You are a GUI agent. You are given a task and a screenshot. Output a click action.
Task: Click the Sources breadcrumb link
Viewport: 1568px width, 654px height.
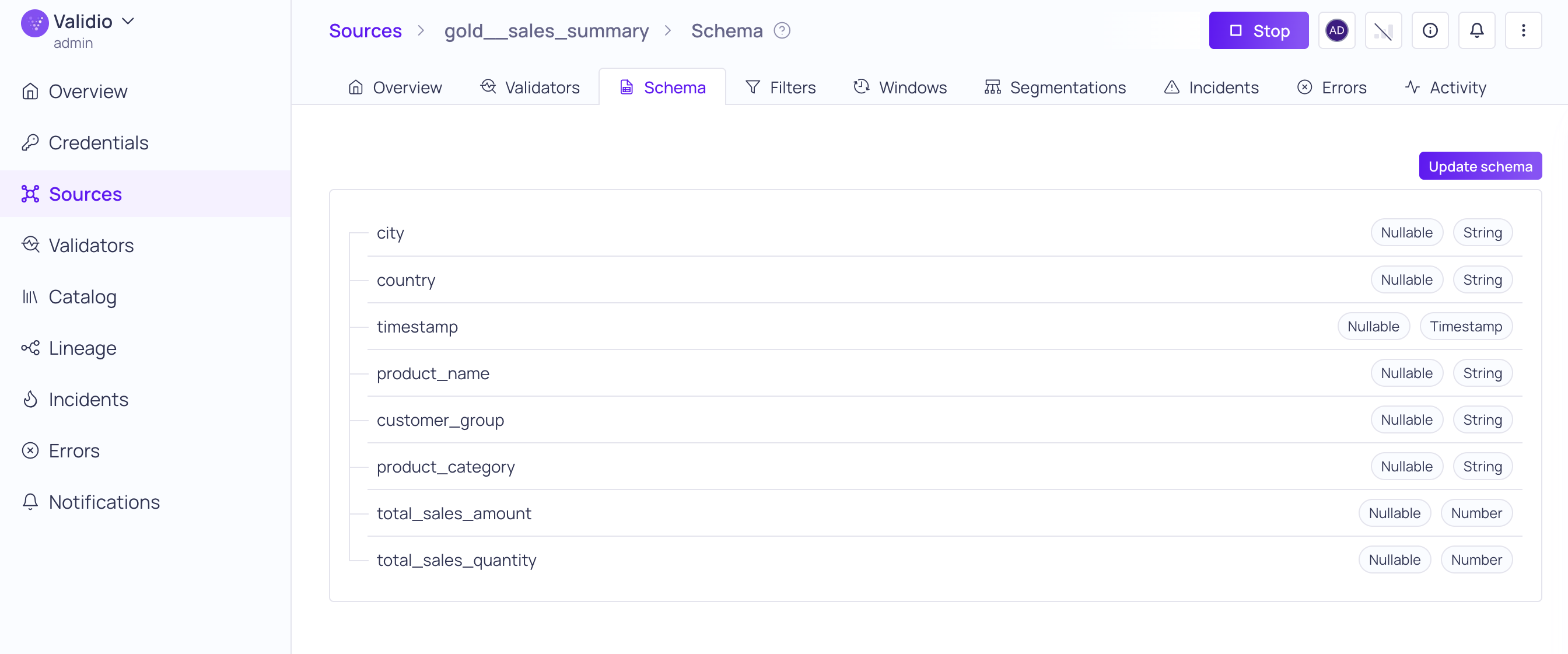[x=365, y=30]
